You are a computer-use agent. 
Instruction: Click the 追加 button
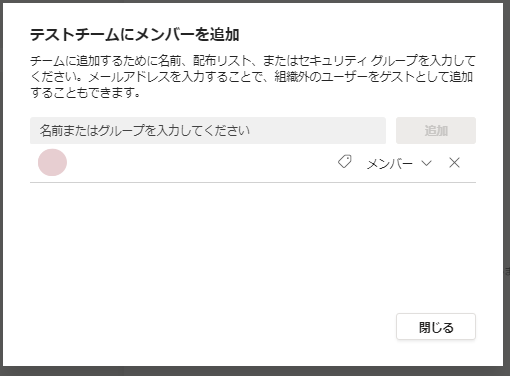tap(436, 130)
